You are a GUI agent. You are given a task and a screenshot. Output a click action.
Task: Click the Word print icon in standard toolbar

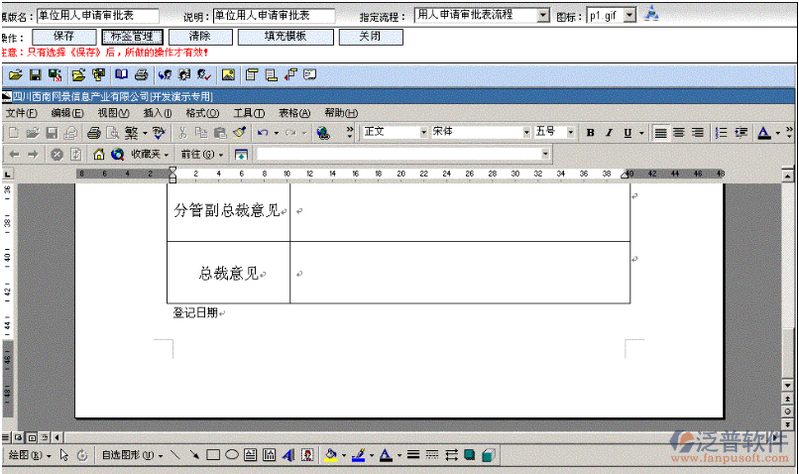coord(94,133)
